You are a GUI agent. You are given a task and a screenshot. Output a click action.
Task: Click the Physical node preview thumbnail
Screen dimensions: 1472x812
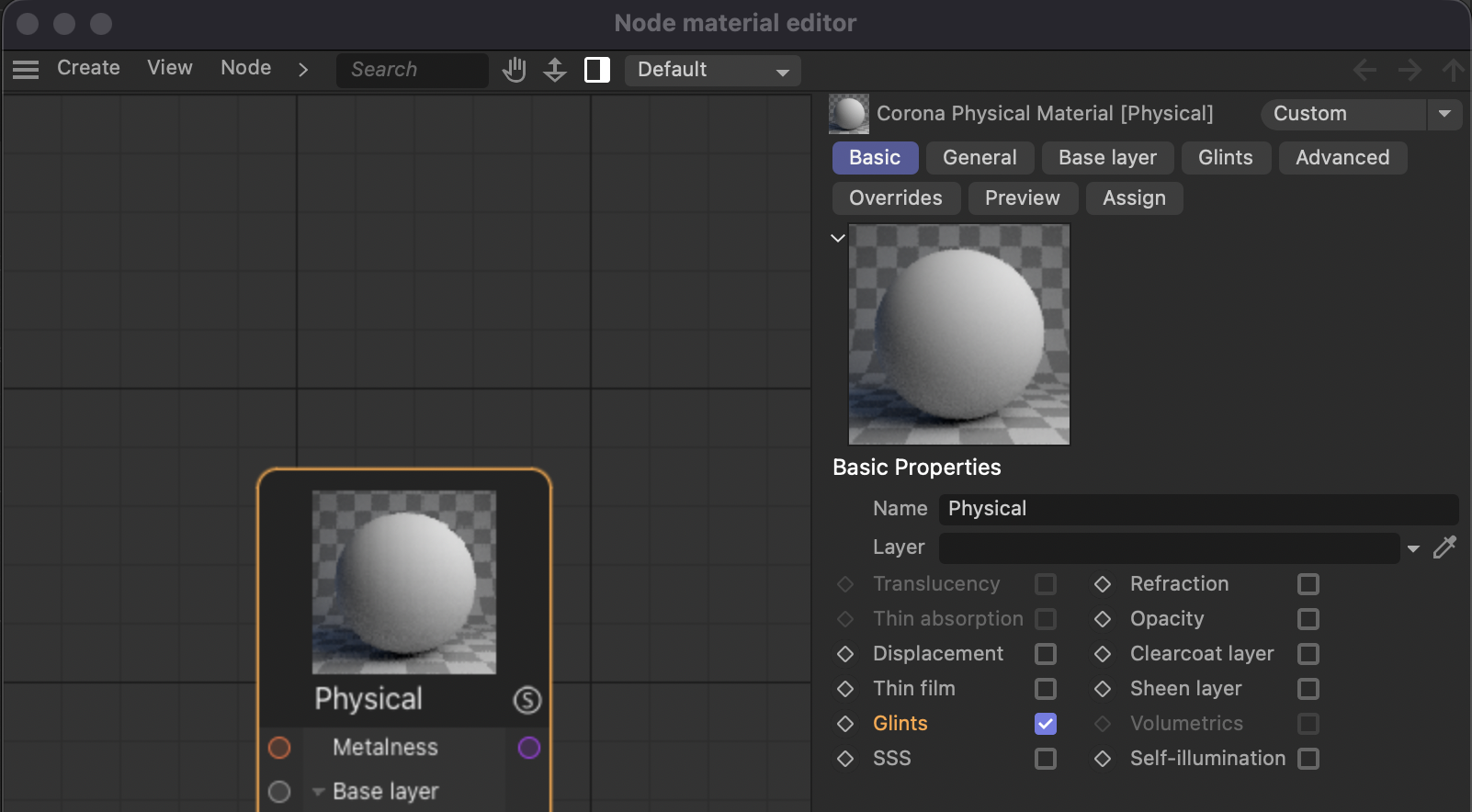[404, 582]
